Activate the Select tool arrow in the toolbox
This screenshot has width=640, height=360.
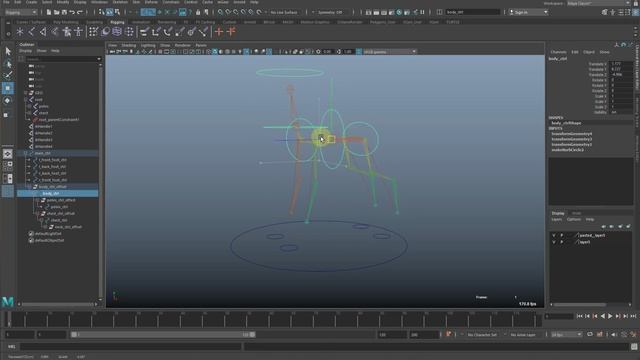pos(8,51)
